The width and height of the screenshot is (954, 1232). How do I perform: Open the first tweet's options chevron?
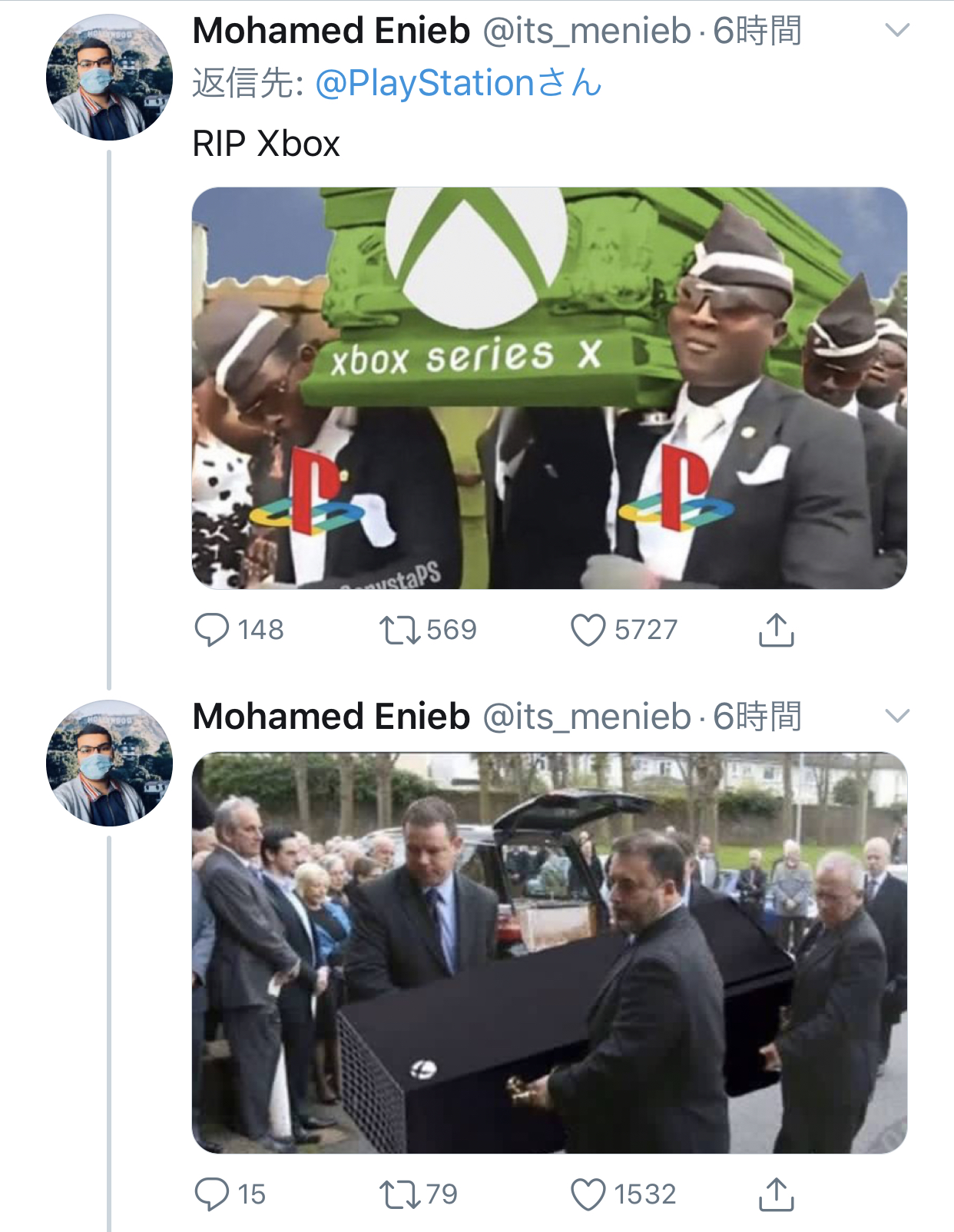pyautogui.click(x=897, y=30)
